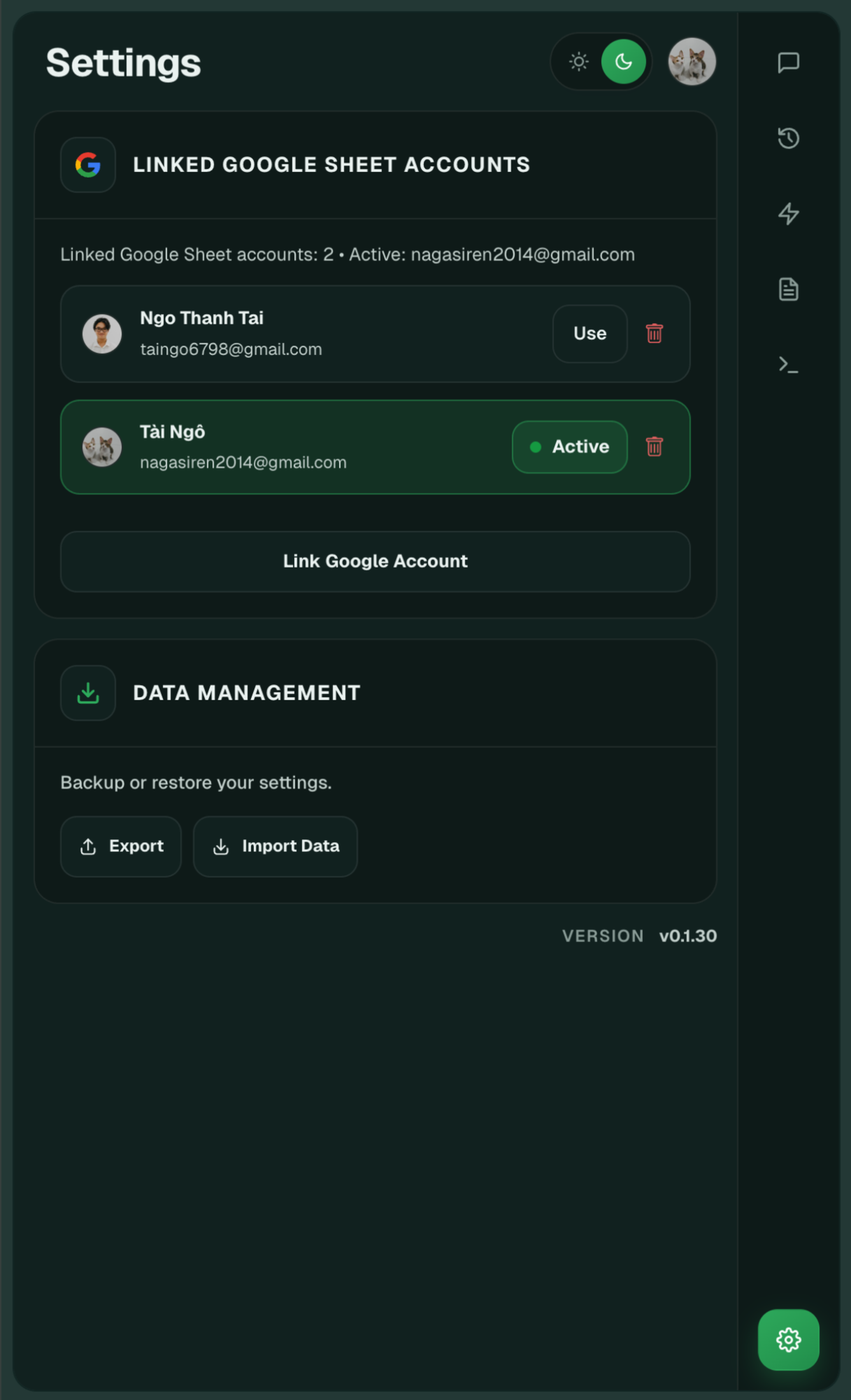Open the document icon in sidebar

pos(788,289)
